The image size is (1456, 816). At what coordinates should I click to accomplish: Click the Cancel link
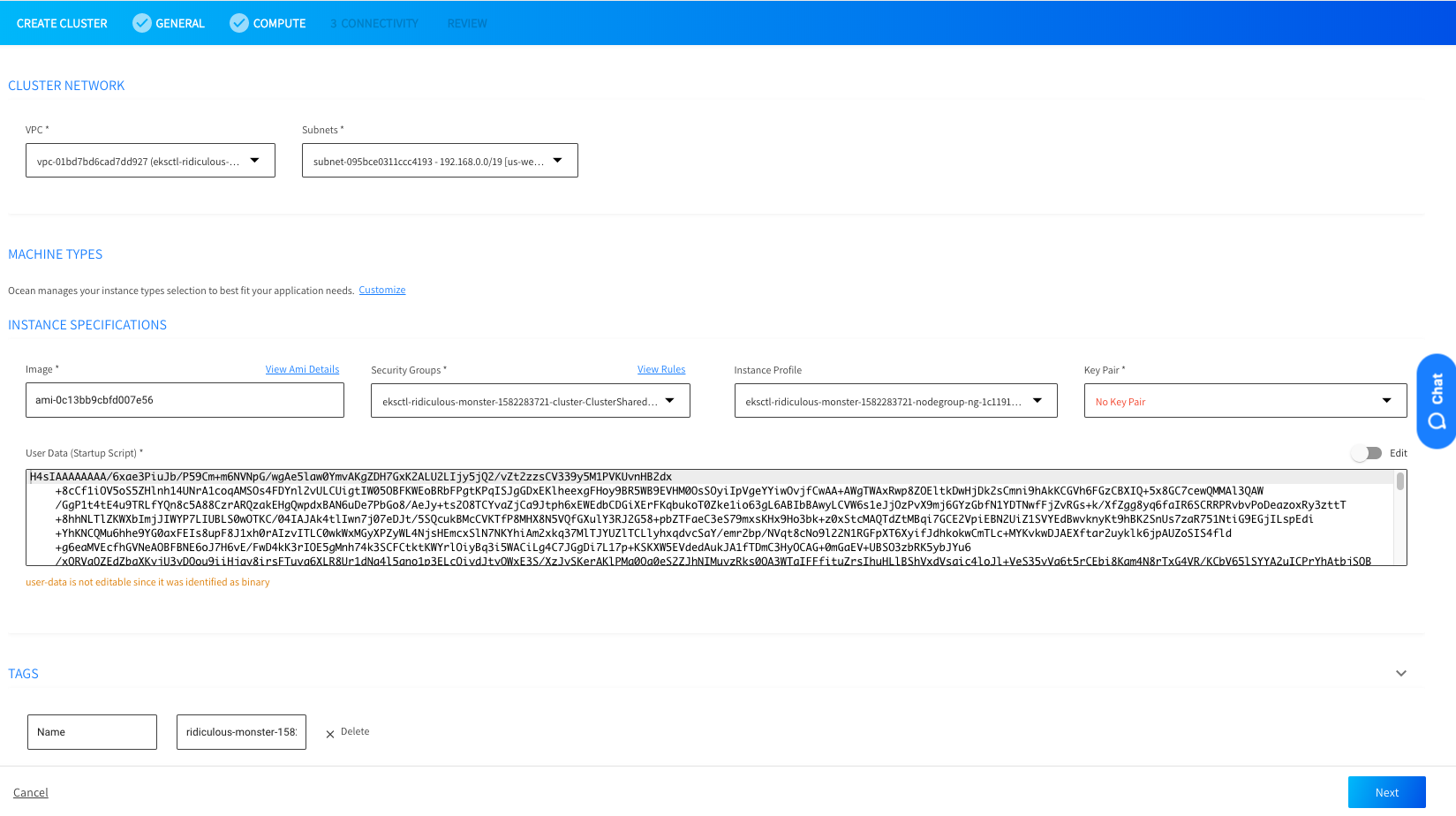(x=31, y=793)
